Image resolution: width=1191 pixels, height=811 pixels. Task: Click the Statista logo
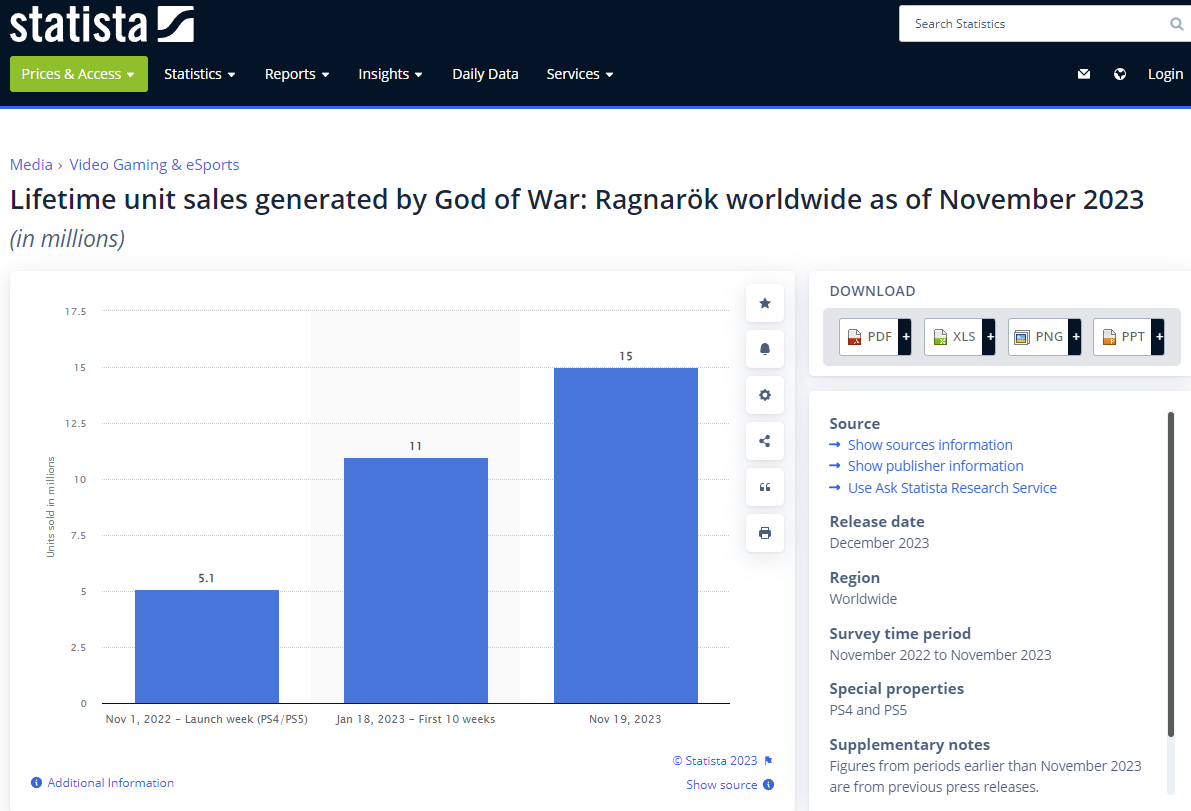[x=102, y=24]
